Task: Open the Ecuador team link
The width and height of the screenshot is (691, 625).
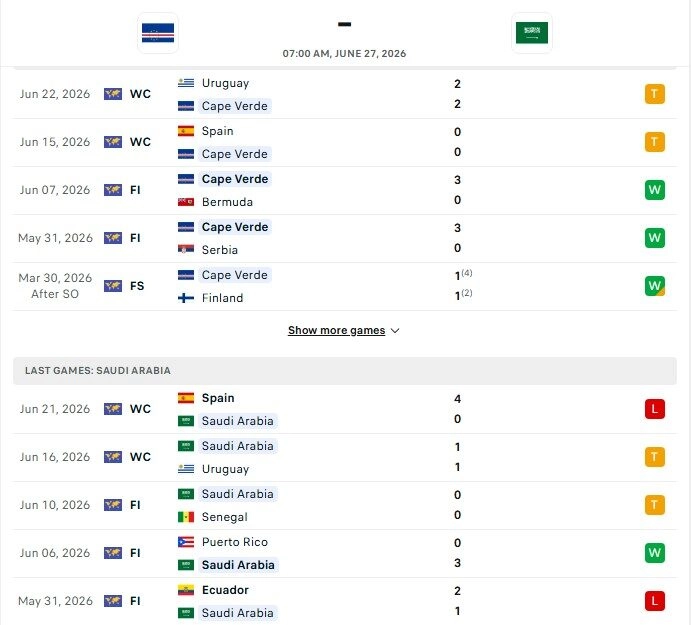Action: (225, 590)
